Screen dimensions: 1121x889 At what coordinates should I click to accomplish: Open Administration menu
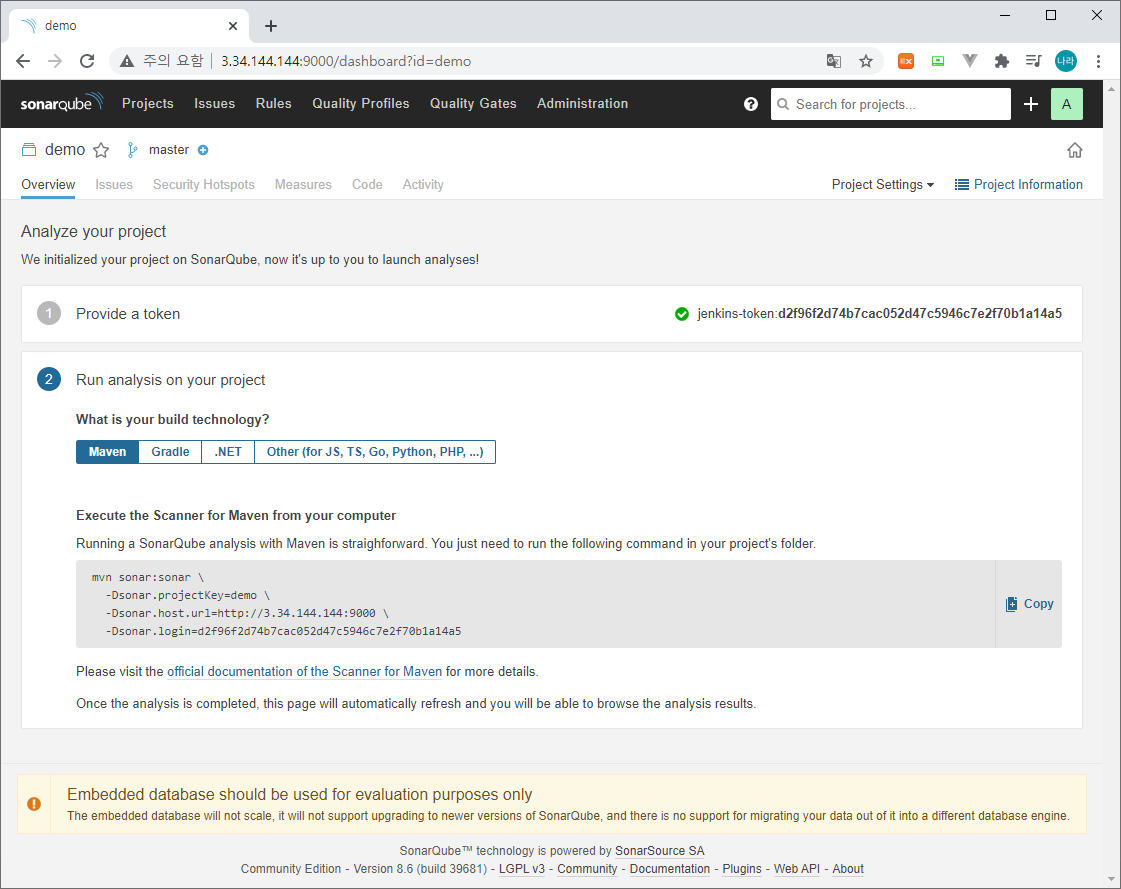point(582,104)
